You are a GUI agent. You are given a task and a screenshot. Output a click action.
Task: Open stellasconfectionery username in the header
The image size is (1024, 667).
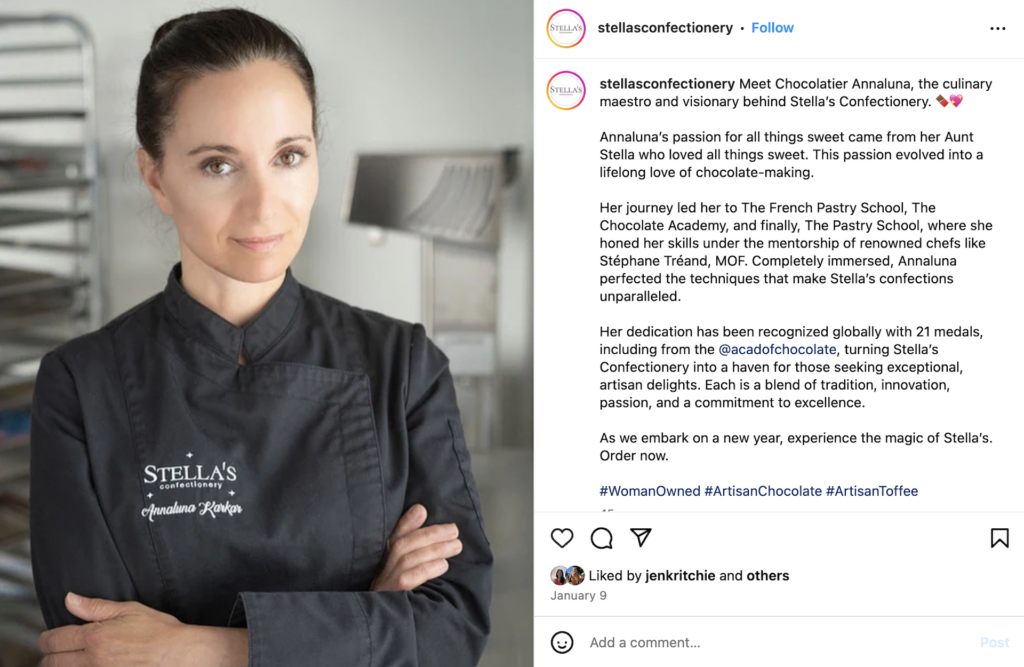click(x=665, y=27)
